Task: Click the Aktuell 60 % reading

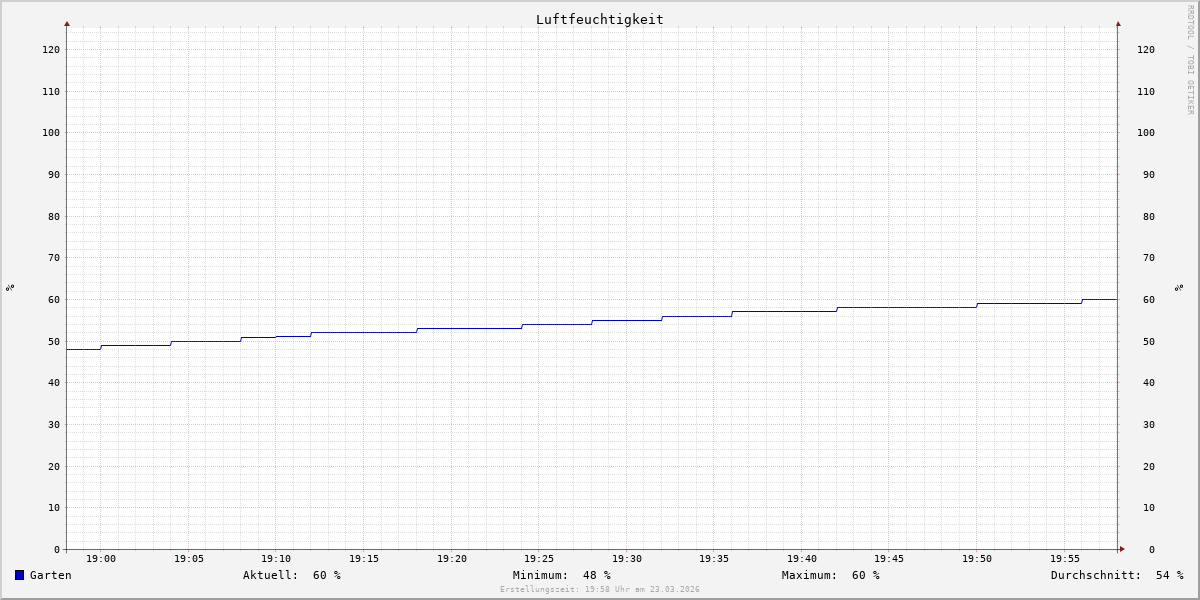Action: click(292, 575)
